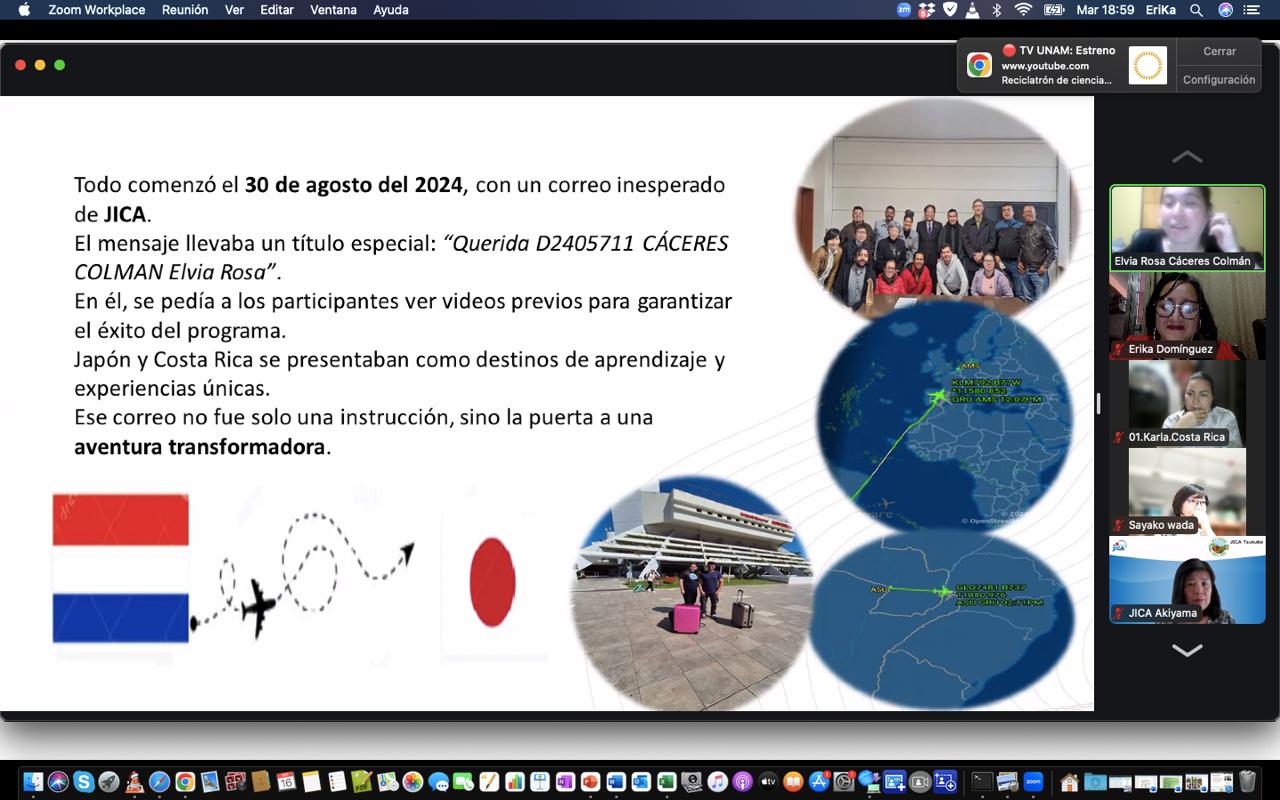The height and width of the screenshot is (800, 1280).
Task: Open Google Chrome in the Dock
Action: pos(185,781)
